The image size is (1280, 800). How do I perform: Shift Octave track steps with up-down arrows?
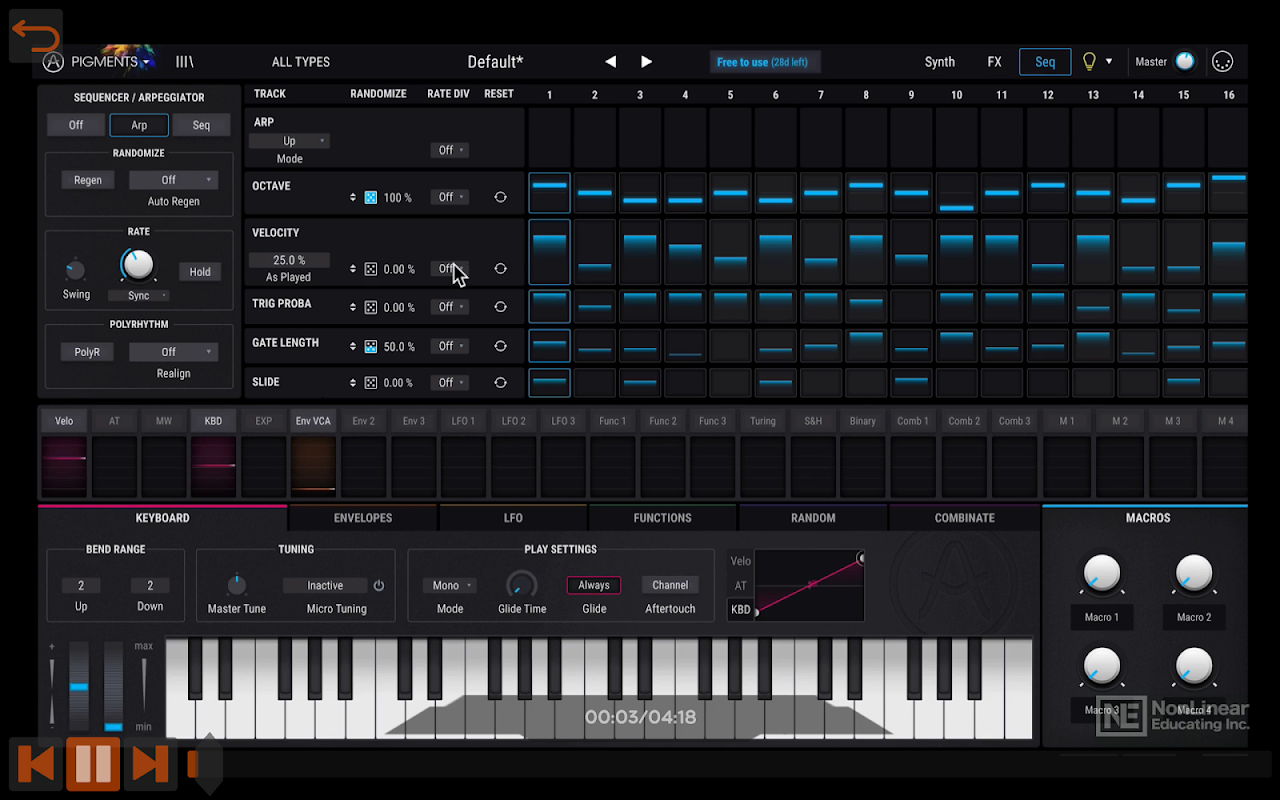click(352, 197)
